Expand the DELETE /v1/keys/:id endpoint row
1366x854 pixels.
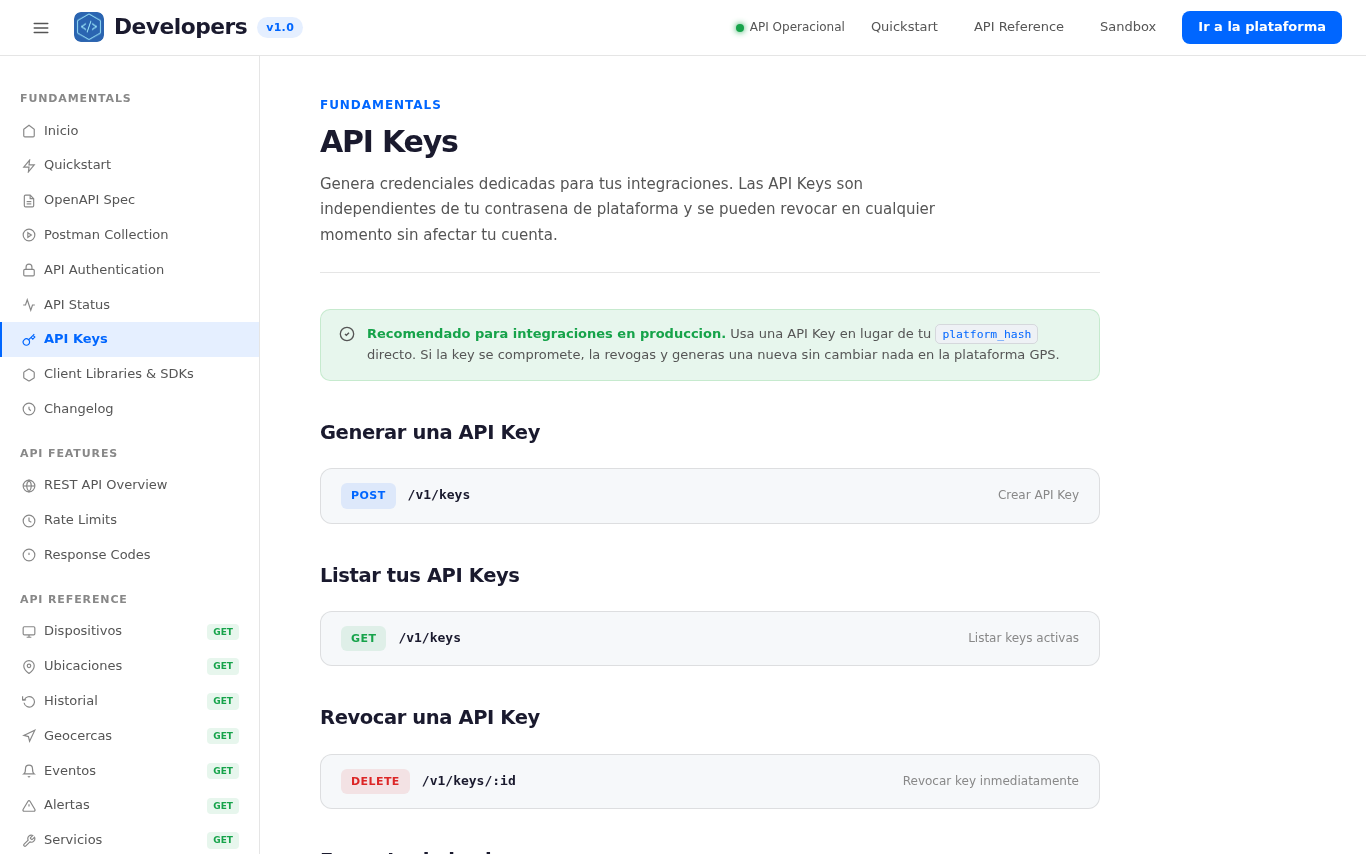pos(710,781)
